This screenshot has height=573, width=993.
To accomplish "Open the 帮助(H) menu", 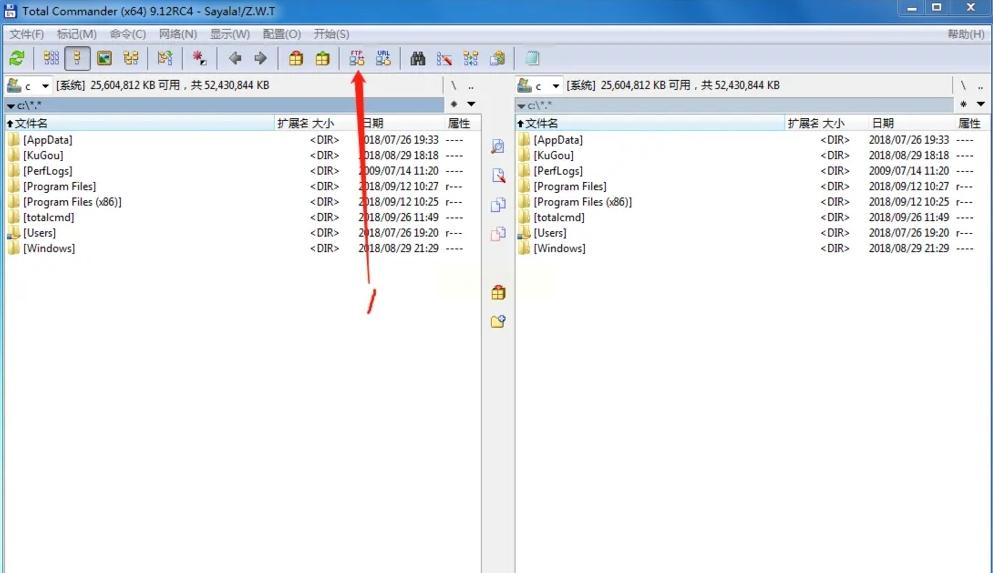I will [966, 34].
